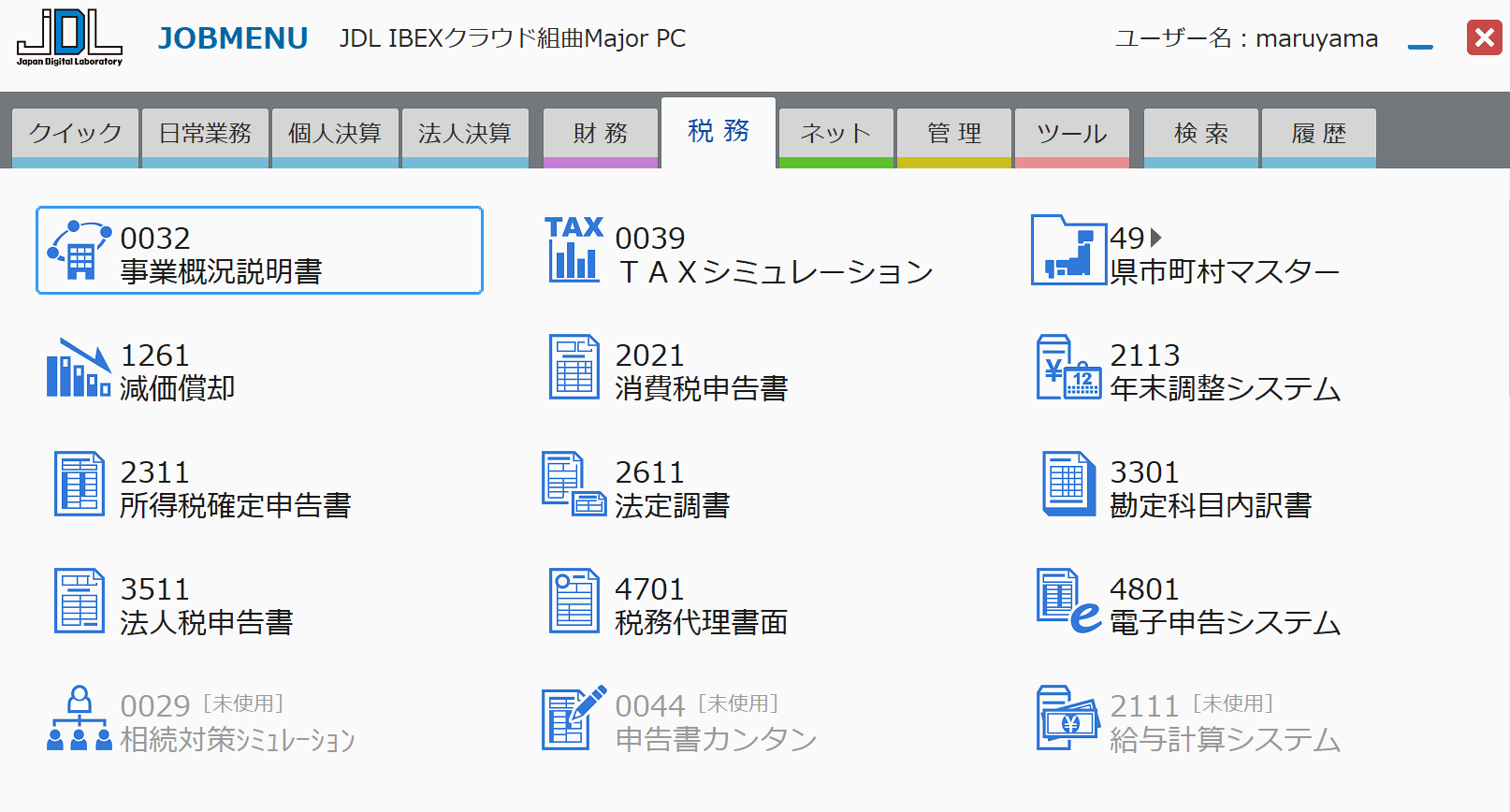1510x812 pixels.
Task: Click the 法人税申告書 label
Action: (x=207, y=622)
